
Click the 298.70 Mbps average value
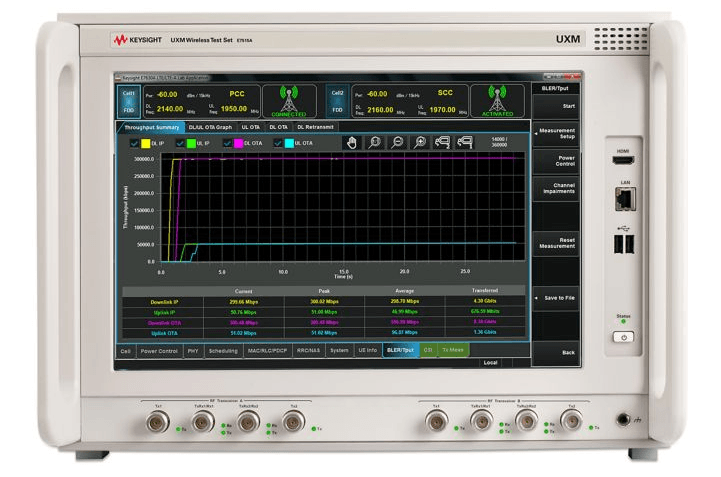pyautogui.click(x=405, y=301)
